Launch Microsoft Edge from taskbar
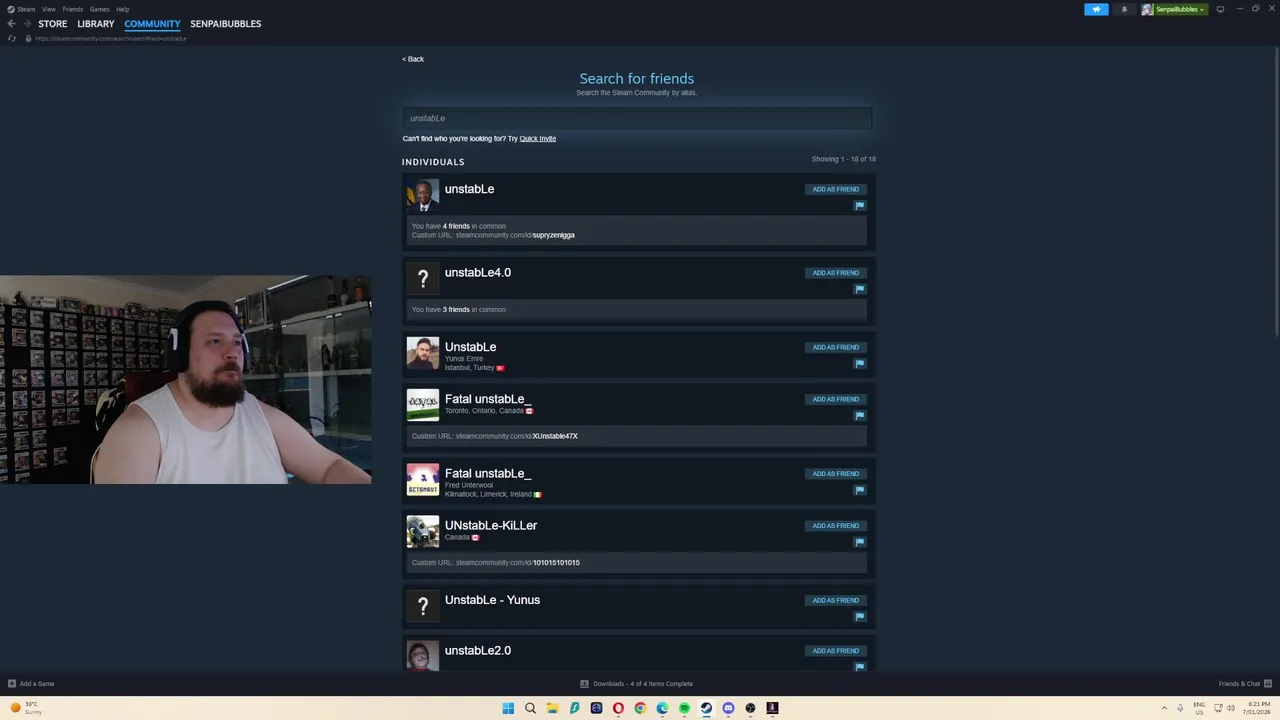Image resolution: width=1280 pixels, height=720 pixels. 662,708
